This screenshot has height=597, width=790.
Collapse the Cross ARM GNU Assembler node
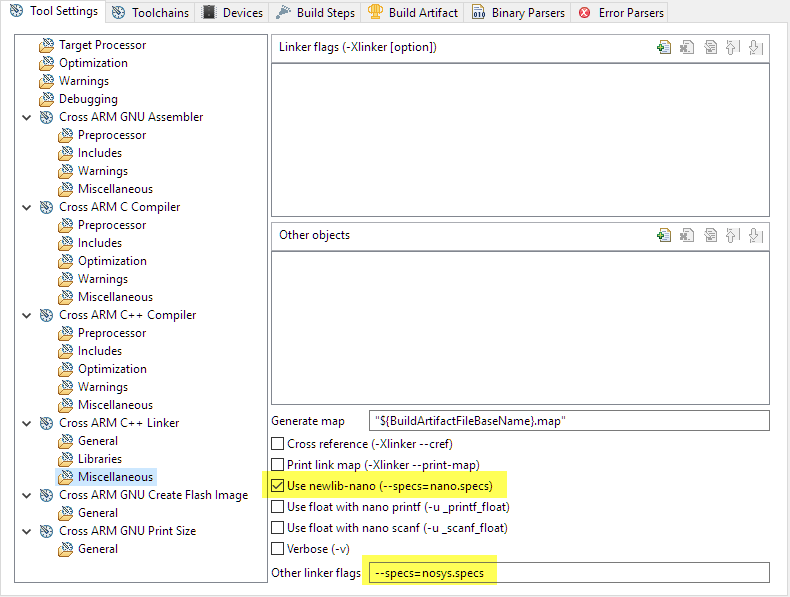pyautogui.click(x=26, y=117)
